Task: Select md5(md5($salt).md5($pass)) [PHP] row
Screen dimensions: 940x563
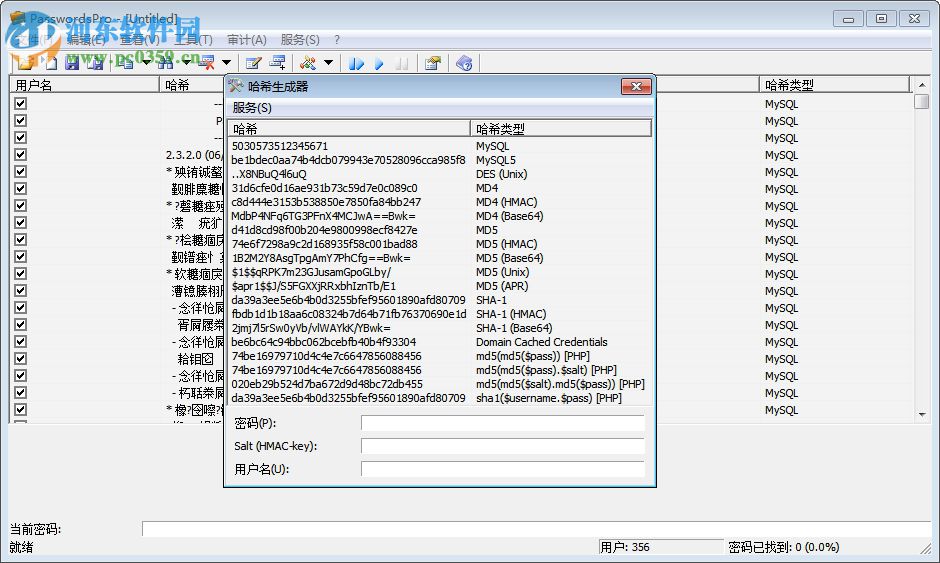Action: [x=439, y=384]
